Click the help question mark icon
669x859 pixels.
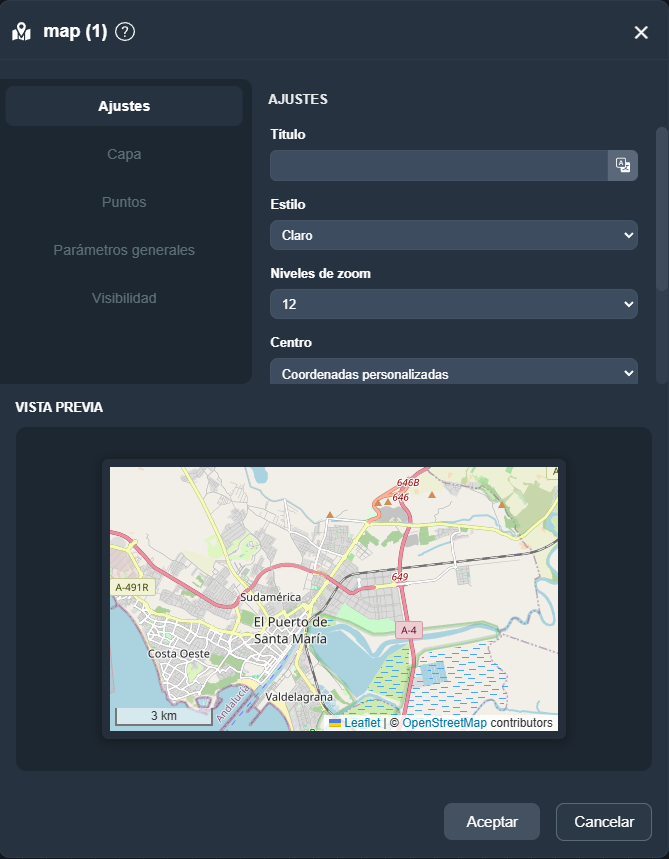125,32
